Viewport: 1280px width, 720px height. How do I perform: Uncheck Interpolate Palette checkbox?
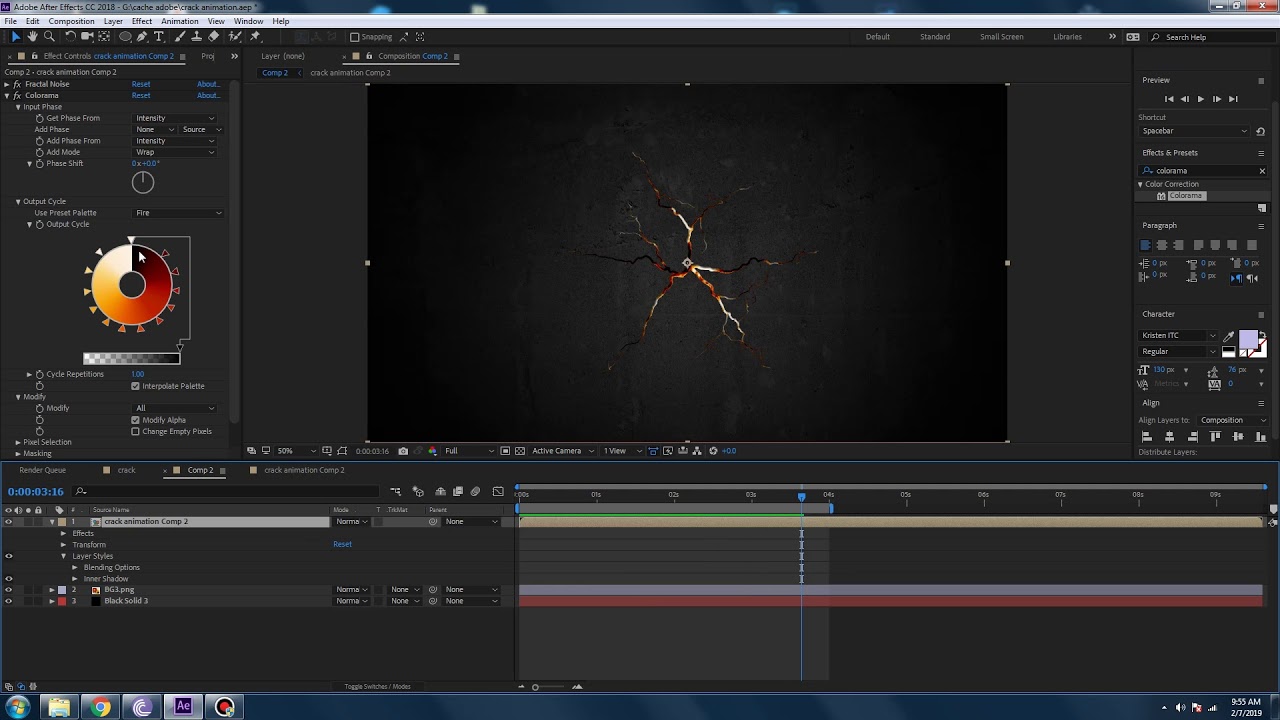(x=135, y=386)
